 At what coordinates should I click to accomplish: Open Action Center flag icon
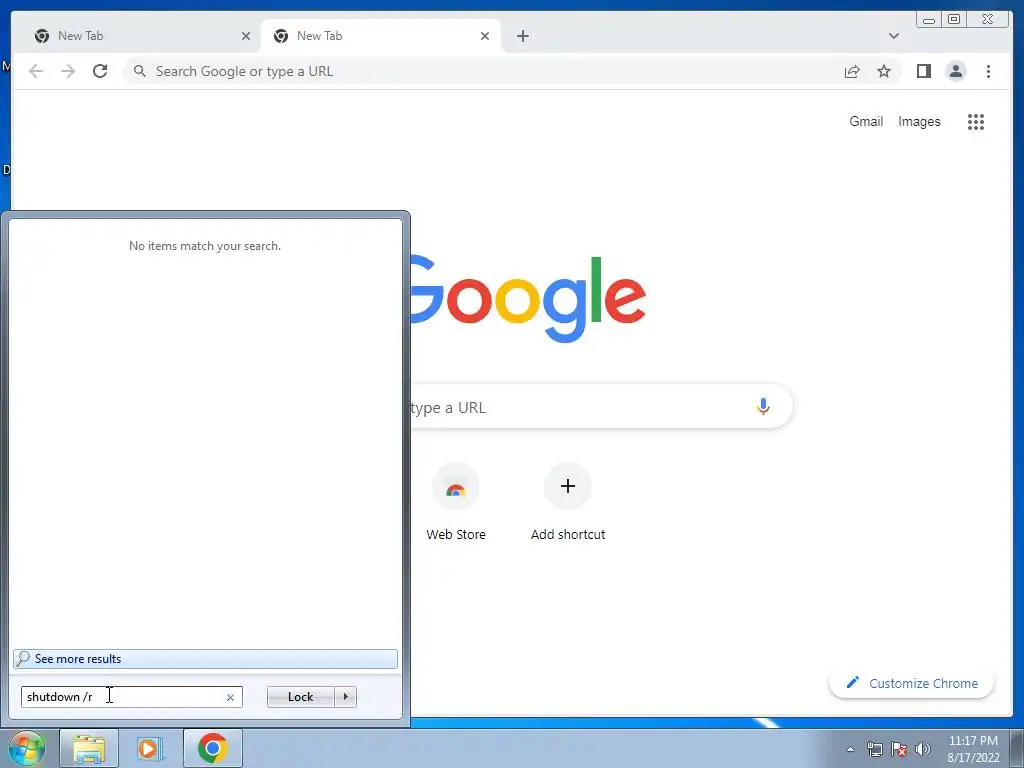pyautogui.click(x=899, y=749)
